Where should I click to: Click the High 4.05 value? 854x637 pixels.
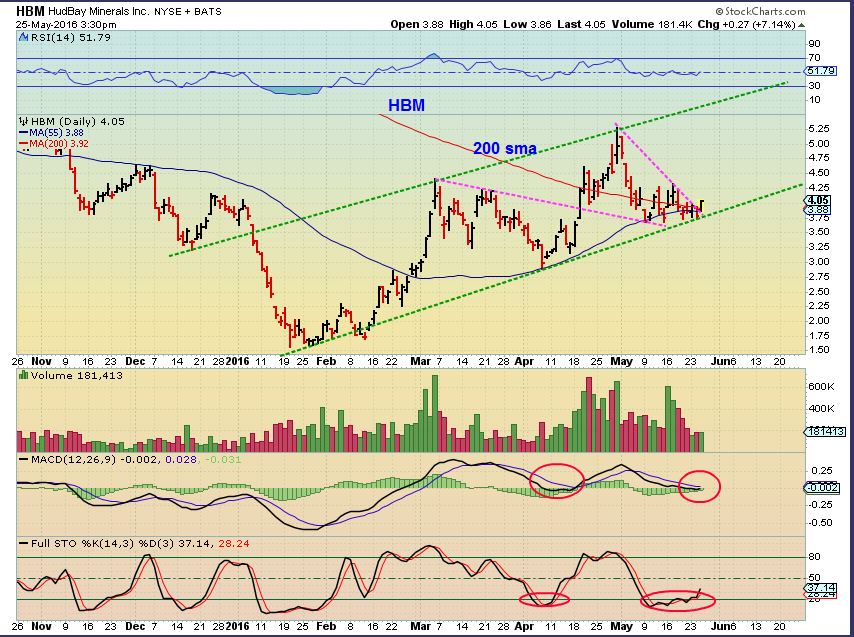pyautogui.click(x=473, y=24)
